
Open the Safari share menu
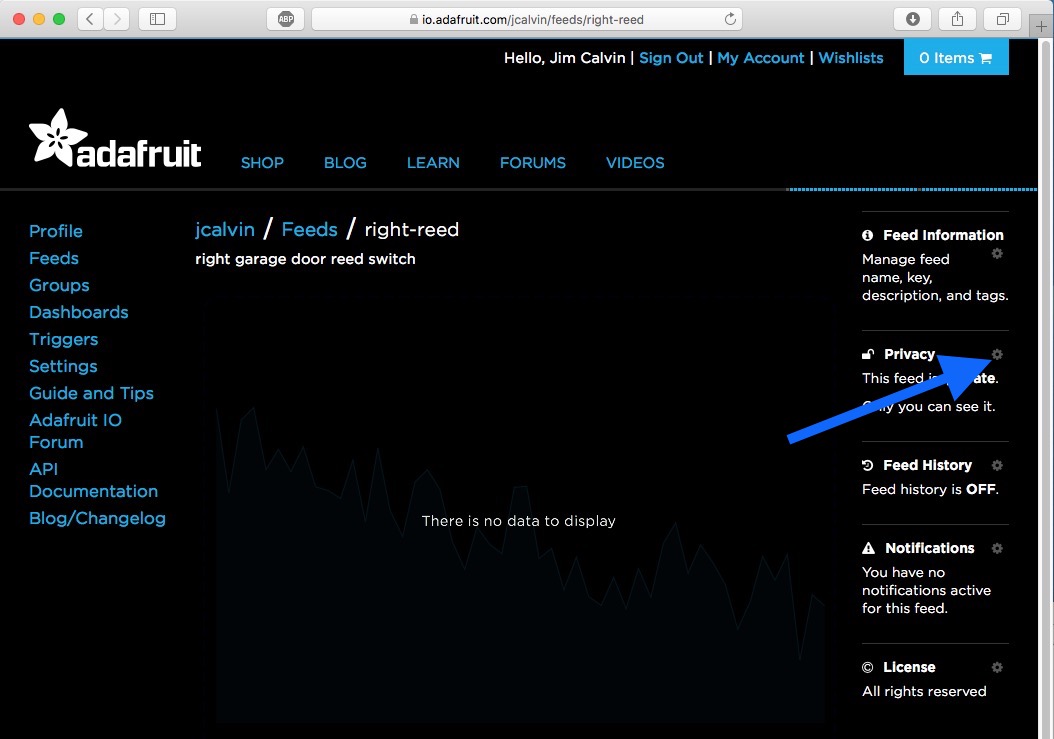(957, 19)
